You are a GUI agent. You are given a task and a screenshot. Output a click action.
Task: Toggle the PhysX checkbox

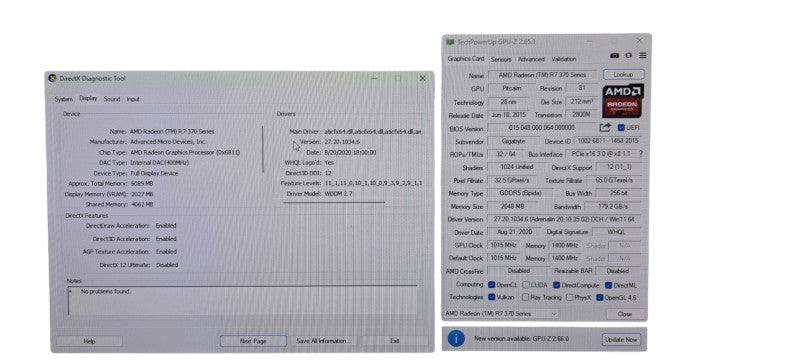(x=569, y=297)
